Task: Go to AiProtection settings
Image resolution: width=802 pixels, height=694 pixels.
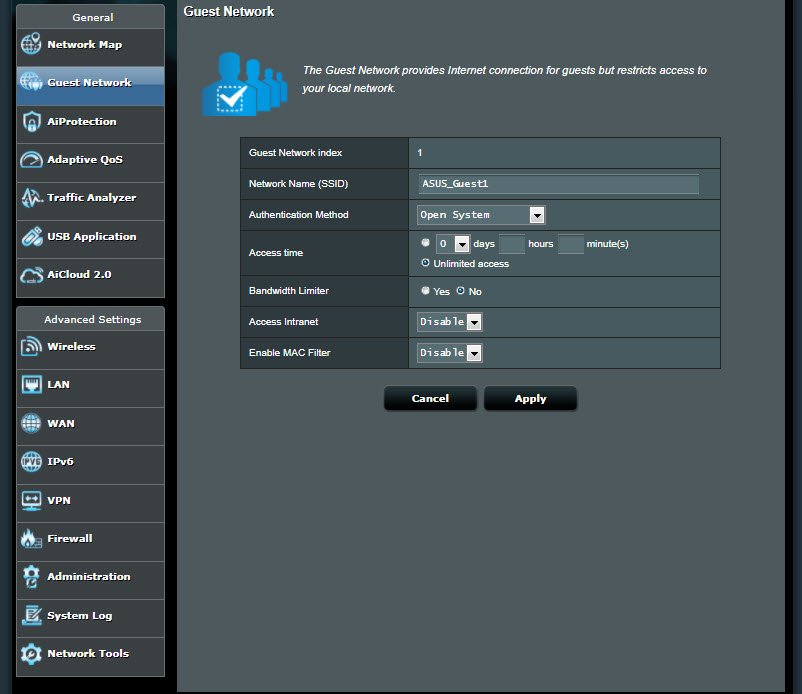Action: click(91, 122)
